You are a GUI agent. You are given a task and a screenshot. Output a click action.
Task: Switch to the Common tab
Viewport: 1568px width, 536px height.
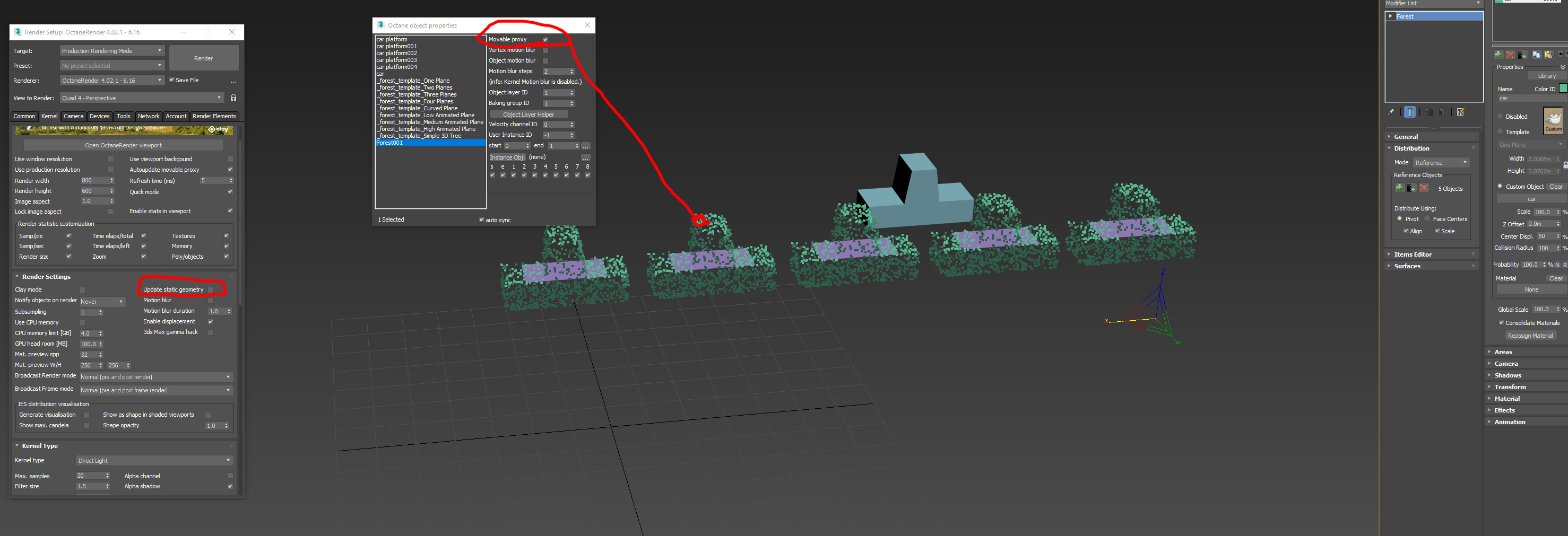tap(24, 116)
